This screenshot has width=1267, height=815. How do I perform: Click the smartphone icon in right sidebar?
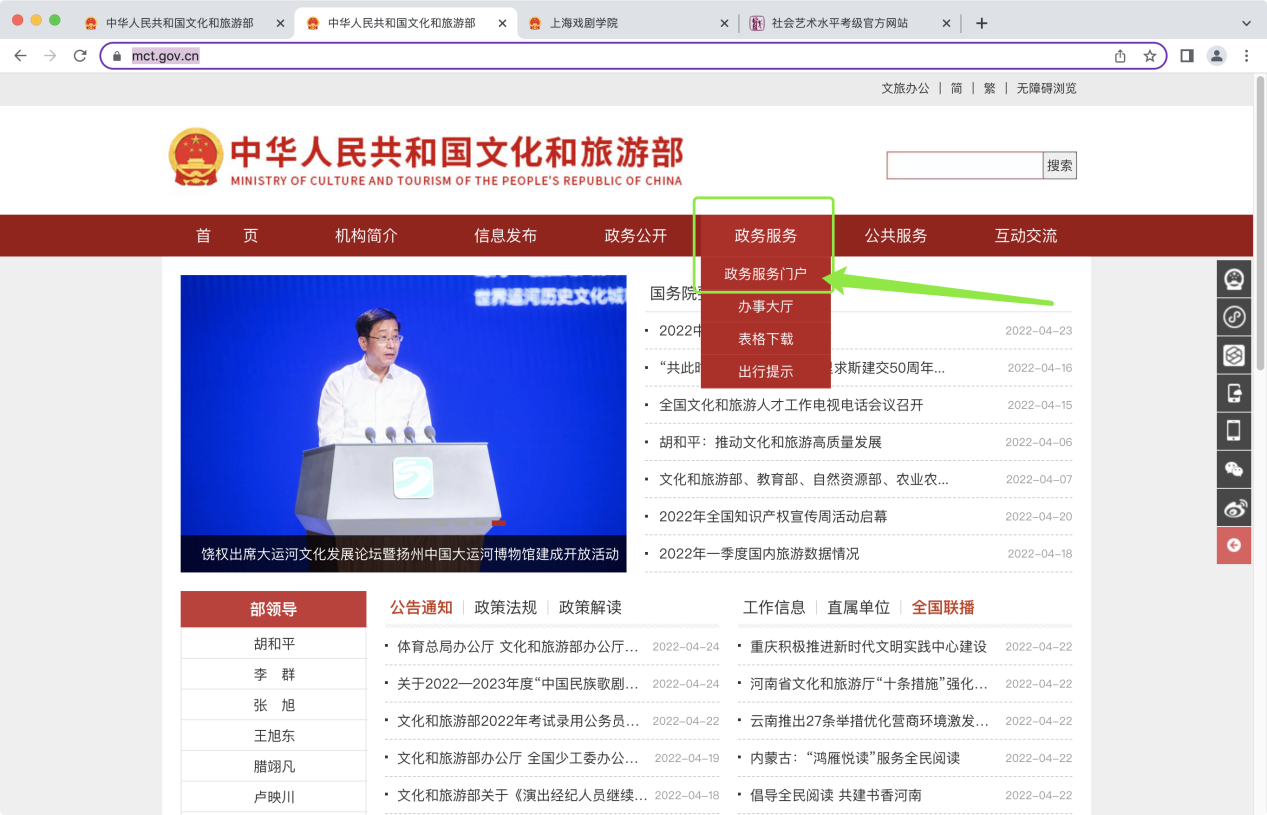[x=1233, y=431]
